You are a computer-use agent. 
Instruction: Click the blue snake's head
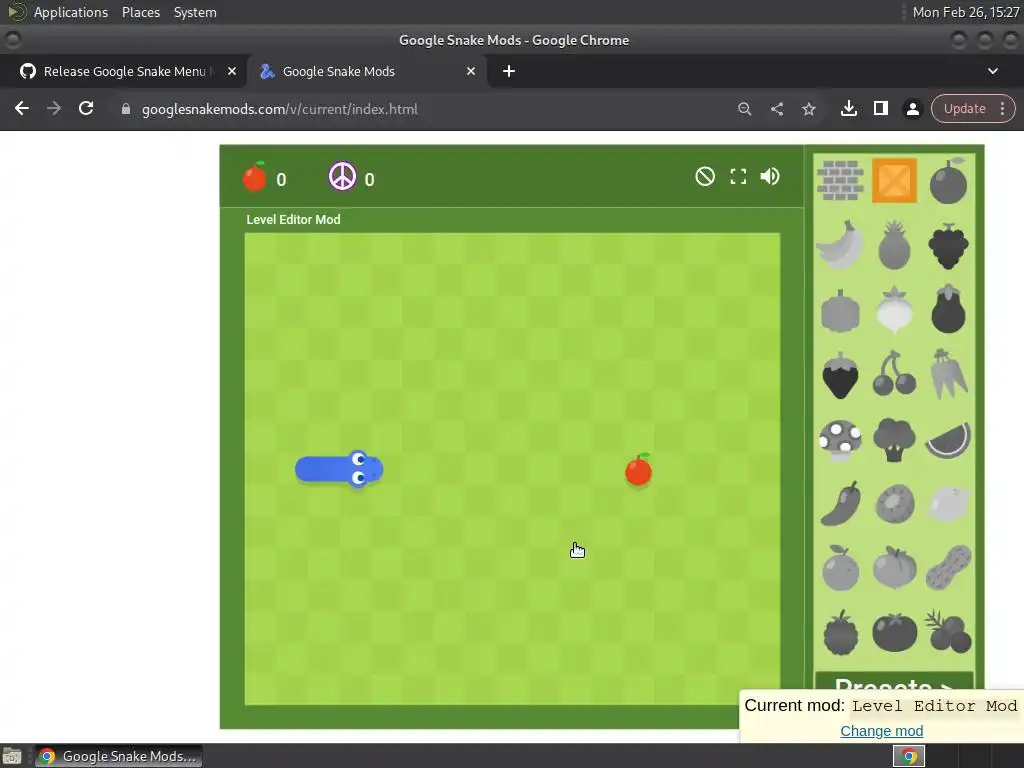[x=364, y=469]
